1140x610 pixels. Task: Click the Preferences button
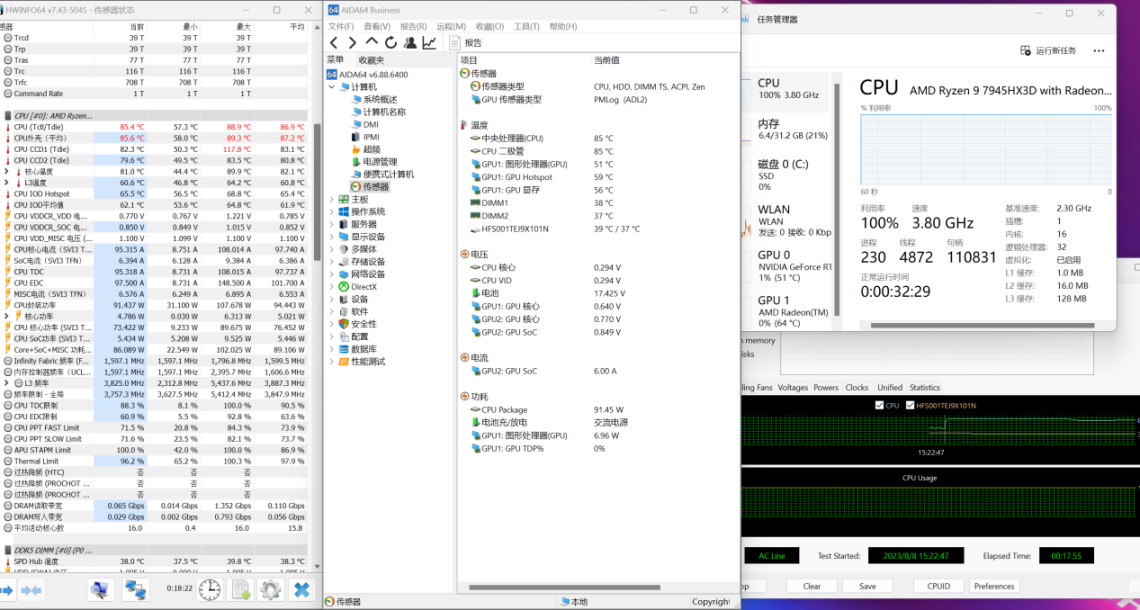point(994,586)
